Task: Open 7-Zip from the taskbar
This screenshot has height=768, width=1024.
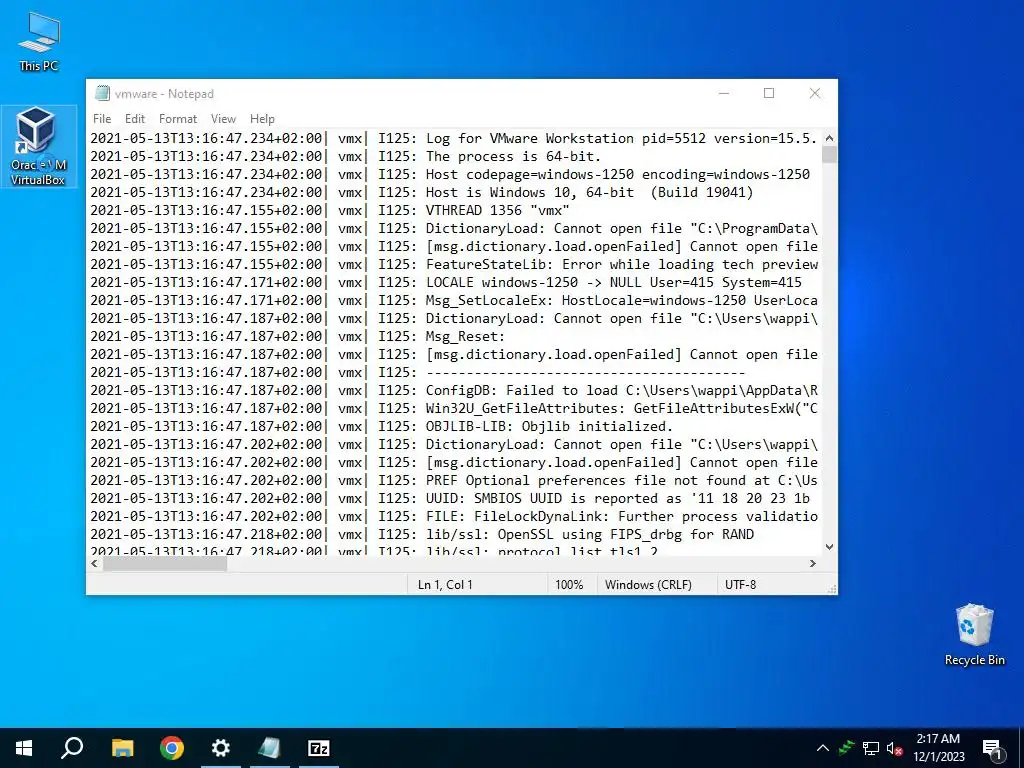Action: 319,748
